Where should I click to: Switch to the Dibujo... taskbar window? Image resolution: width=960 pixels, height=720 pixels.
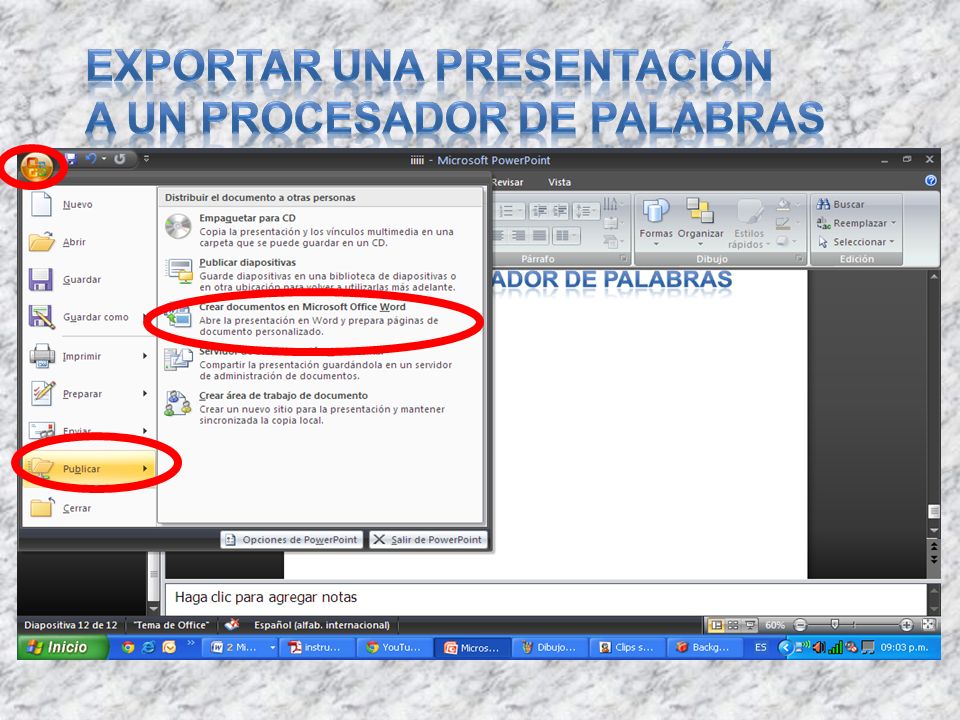(549, 647)
